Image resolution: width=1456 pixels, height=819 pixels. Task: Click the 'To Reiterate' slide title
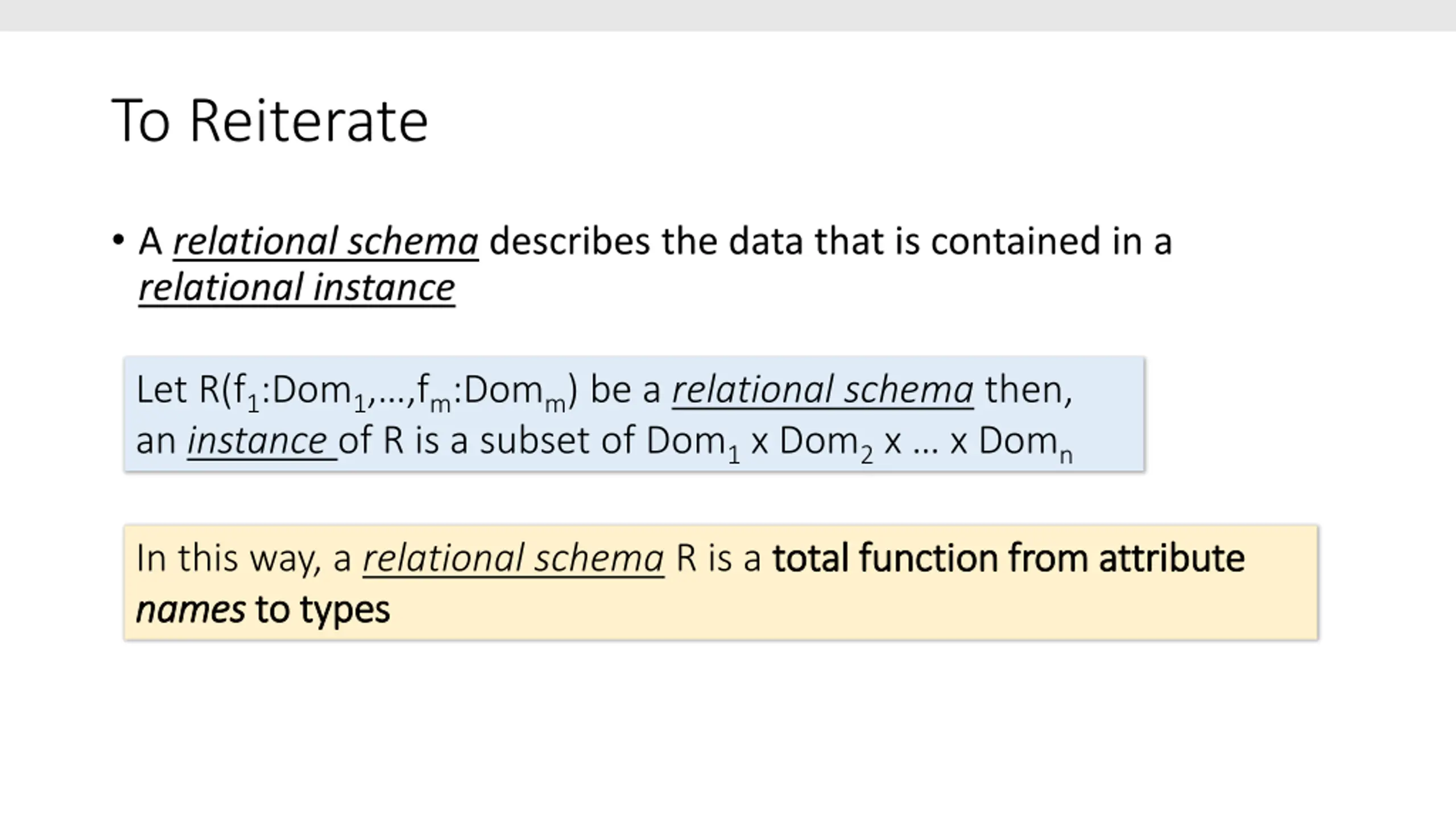(x=270, y=121)
